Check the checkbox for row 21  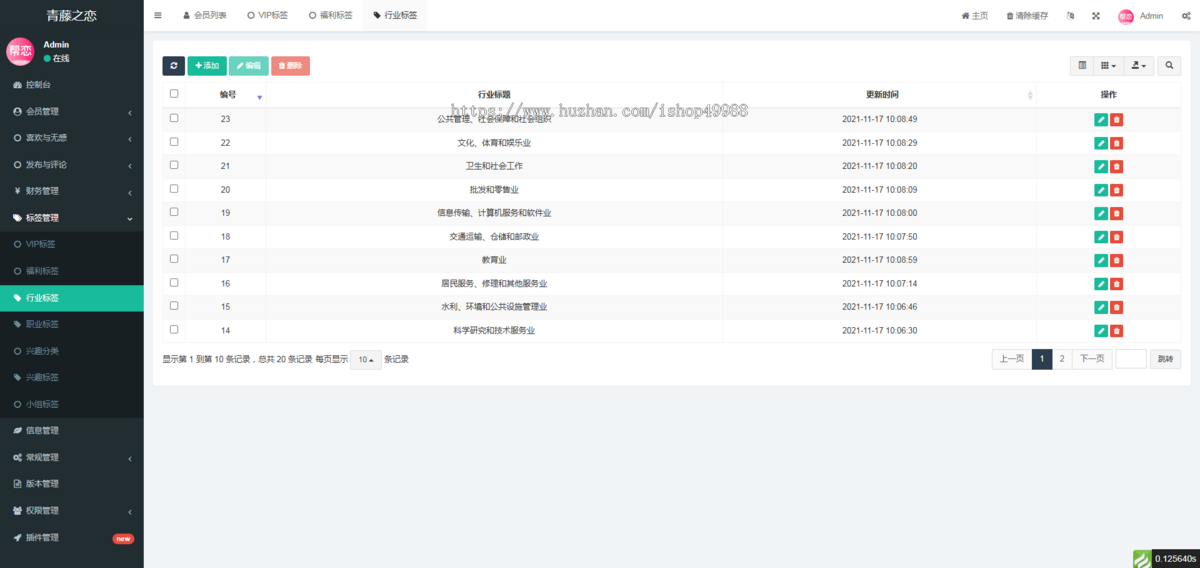tap(174, 165)
